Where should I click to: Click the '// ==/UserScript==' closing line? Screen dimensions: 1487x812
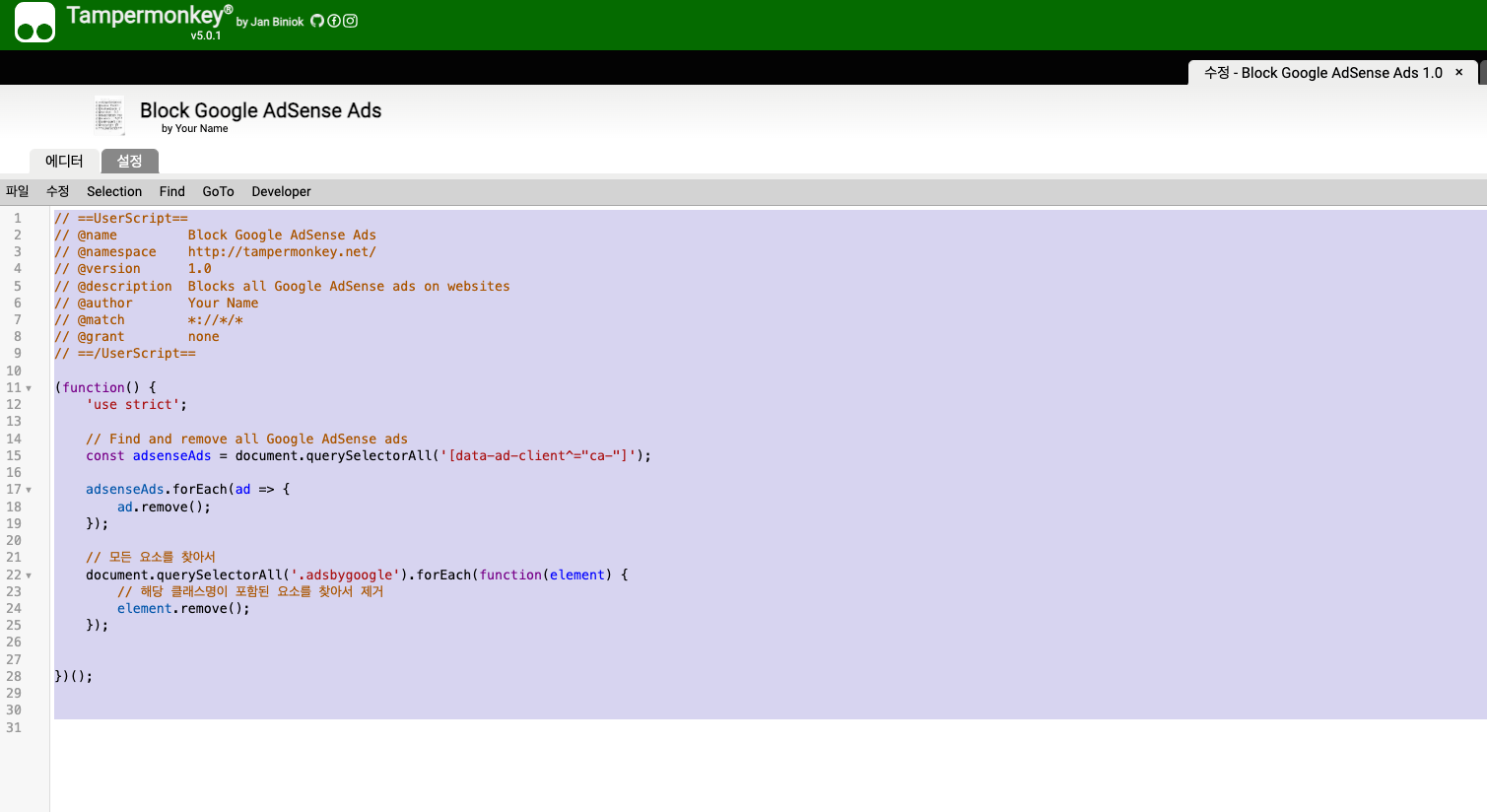pos(125,353)
